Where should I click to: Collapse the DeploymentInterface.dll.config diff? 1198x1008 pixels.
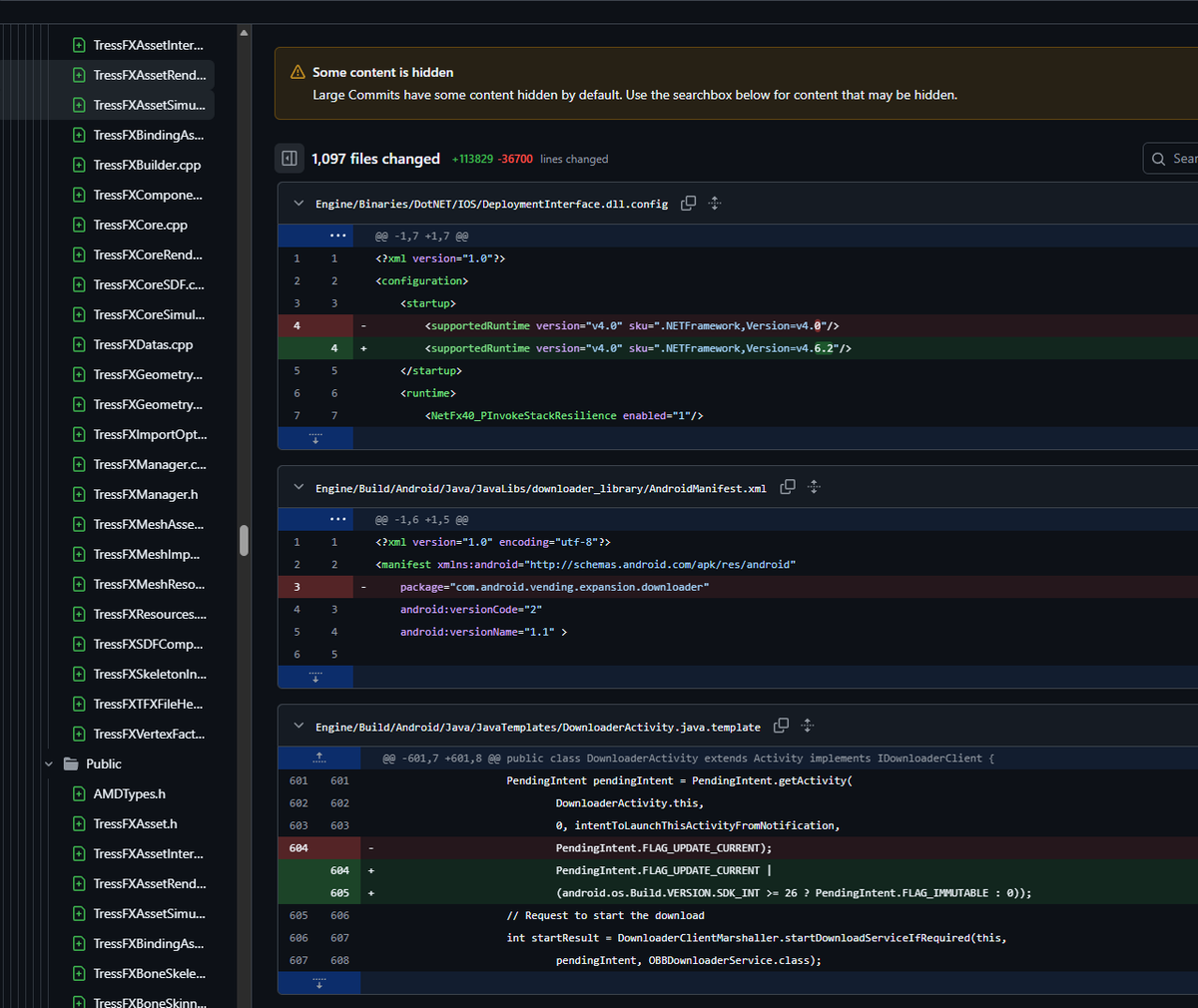click(299, 204)
